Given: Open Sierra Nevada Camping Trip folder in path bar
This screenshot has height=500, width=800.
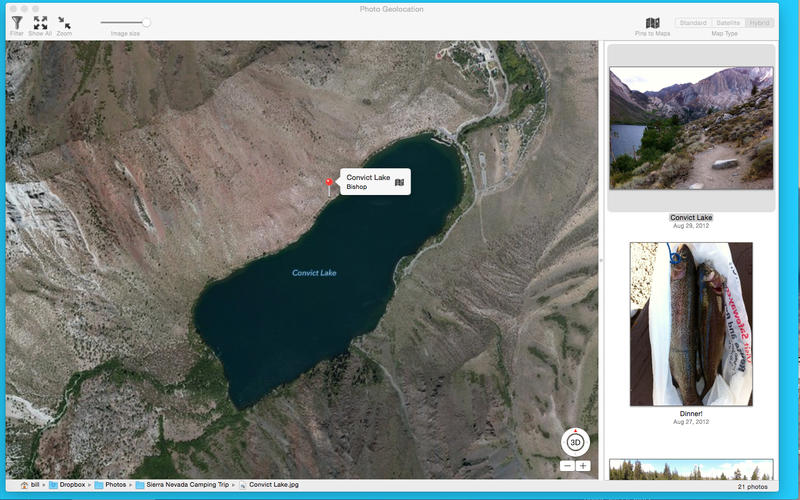Looking at the screenshot, I should [x=183, y=485].
